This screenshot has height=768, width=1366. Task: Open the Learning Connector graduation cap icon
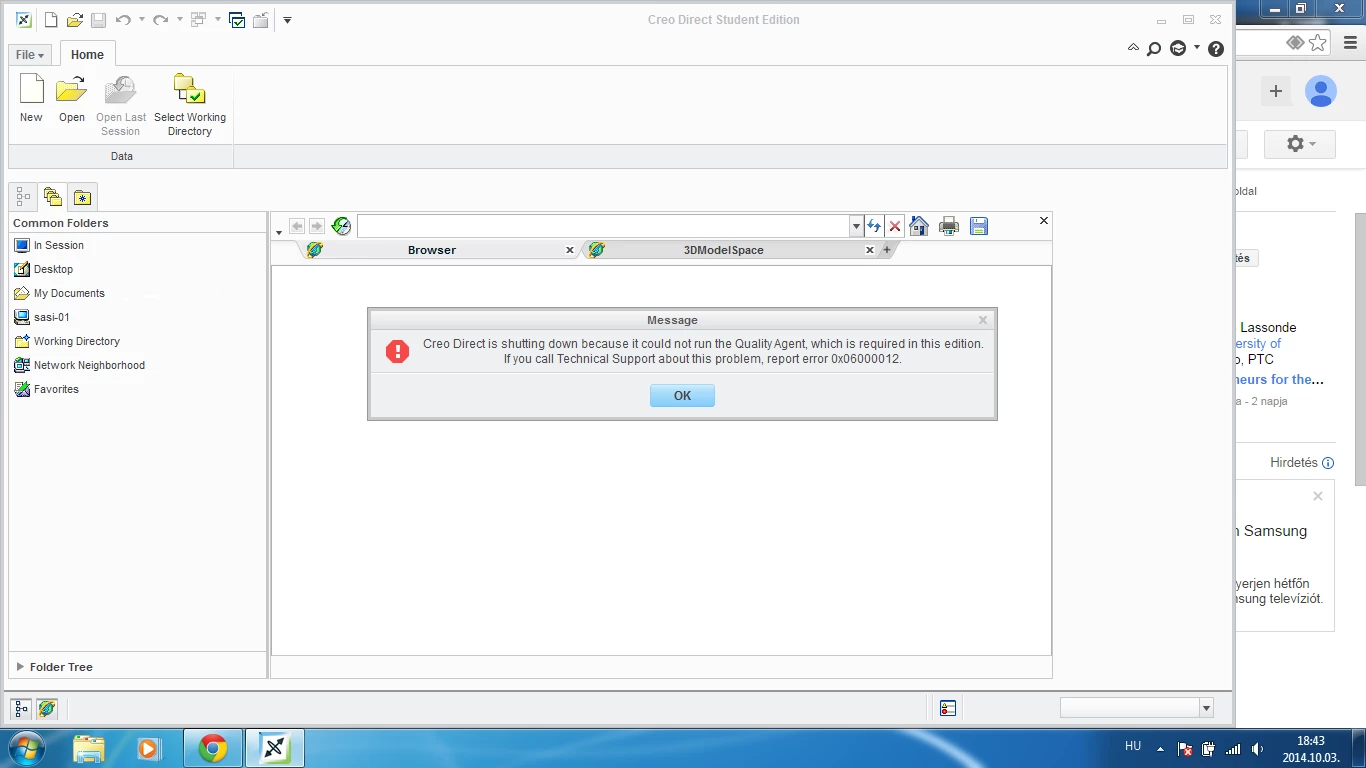[1178, 48]
